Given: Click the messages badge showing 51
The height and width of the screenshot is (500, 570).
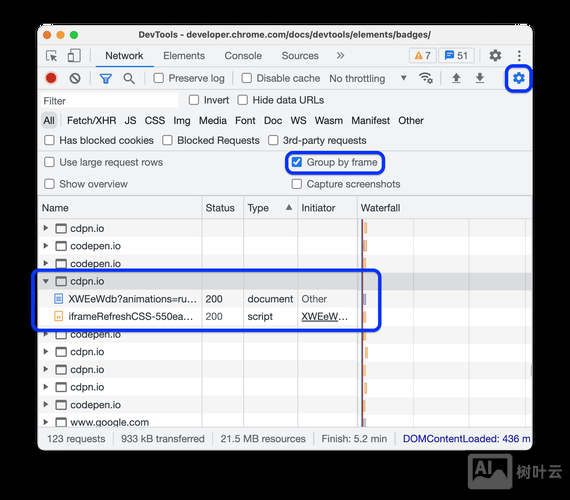Looking at the screenshot, I should point(456,56).
